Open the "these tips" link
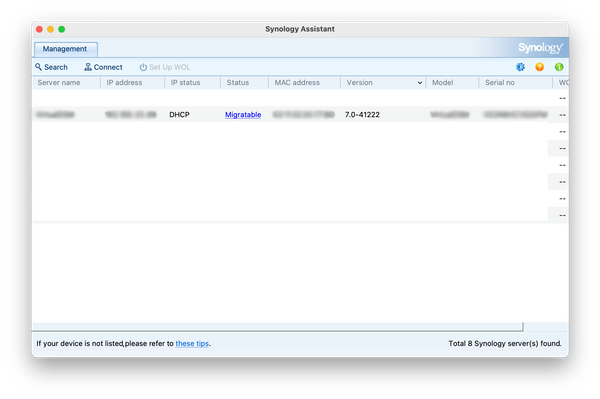 (x=192, y=344)
